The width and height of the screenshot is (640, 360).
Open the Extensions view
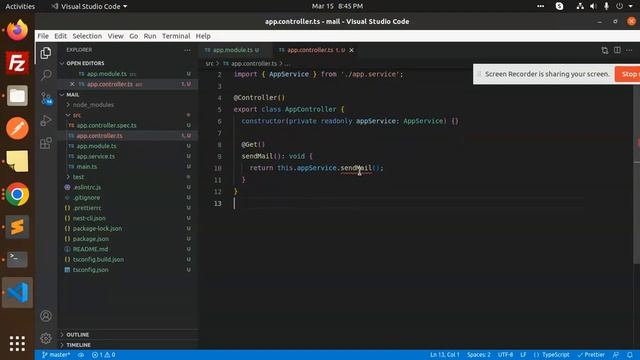pyautogui.click(x=46, y=143)
